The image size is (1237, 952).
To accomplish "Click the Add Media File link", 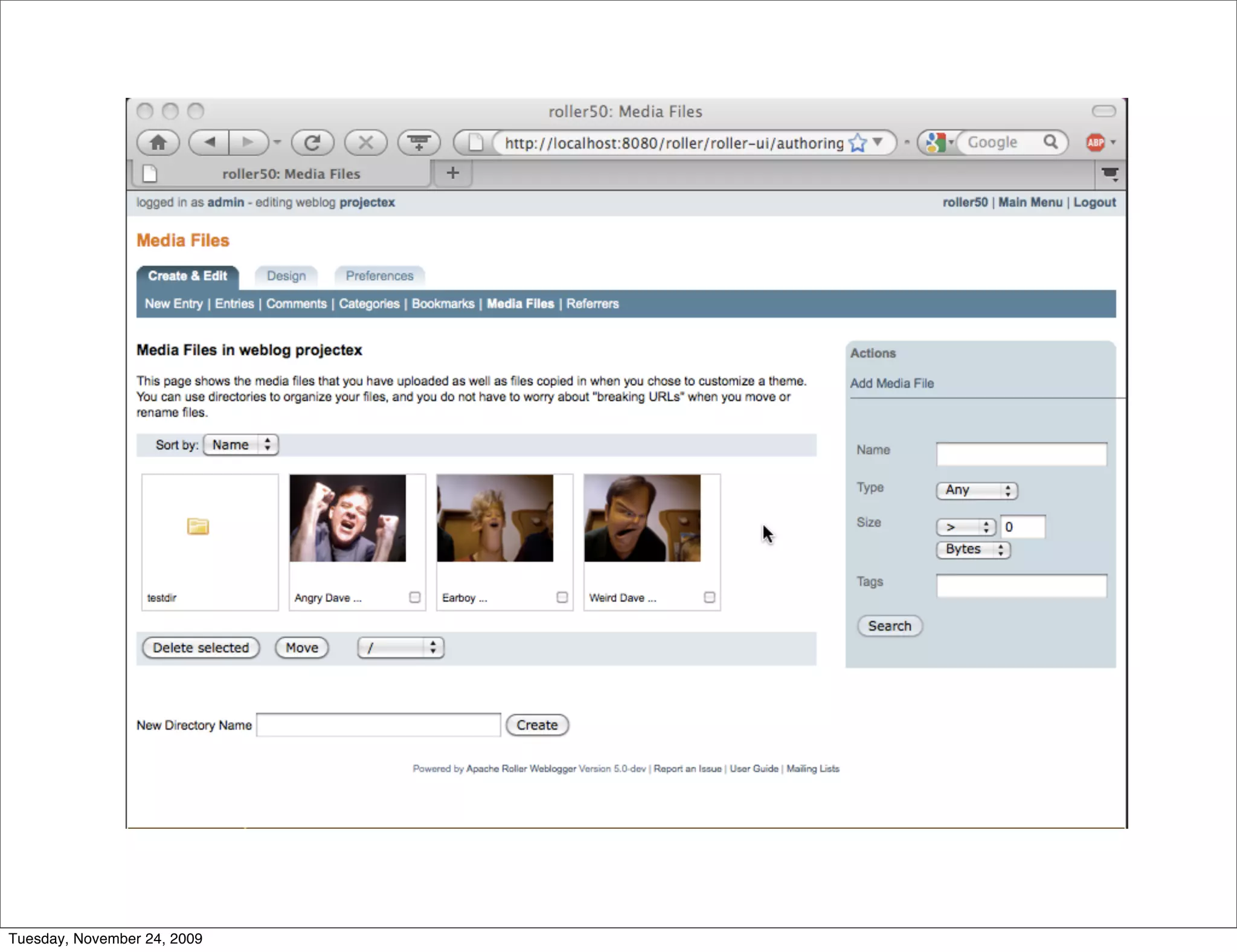I will (x=892, y=383).
